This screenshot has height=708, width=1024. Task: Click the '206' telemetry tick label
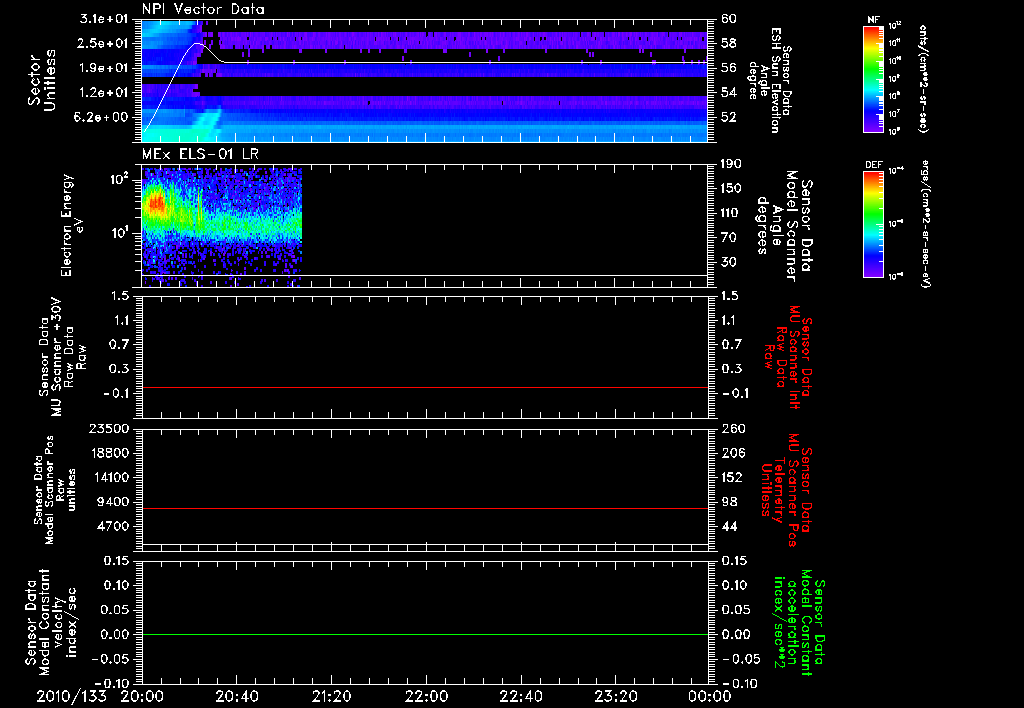732,453
